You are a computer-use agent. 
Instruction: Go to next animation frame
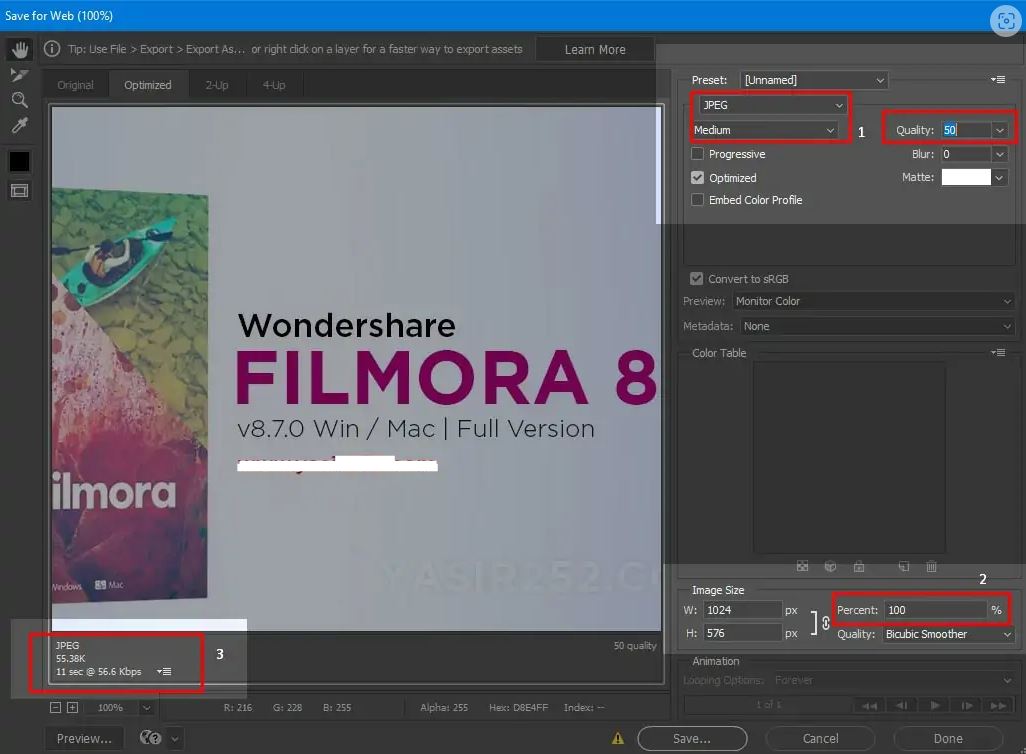click(x=967, y=706)
